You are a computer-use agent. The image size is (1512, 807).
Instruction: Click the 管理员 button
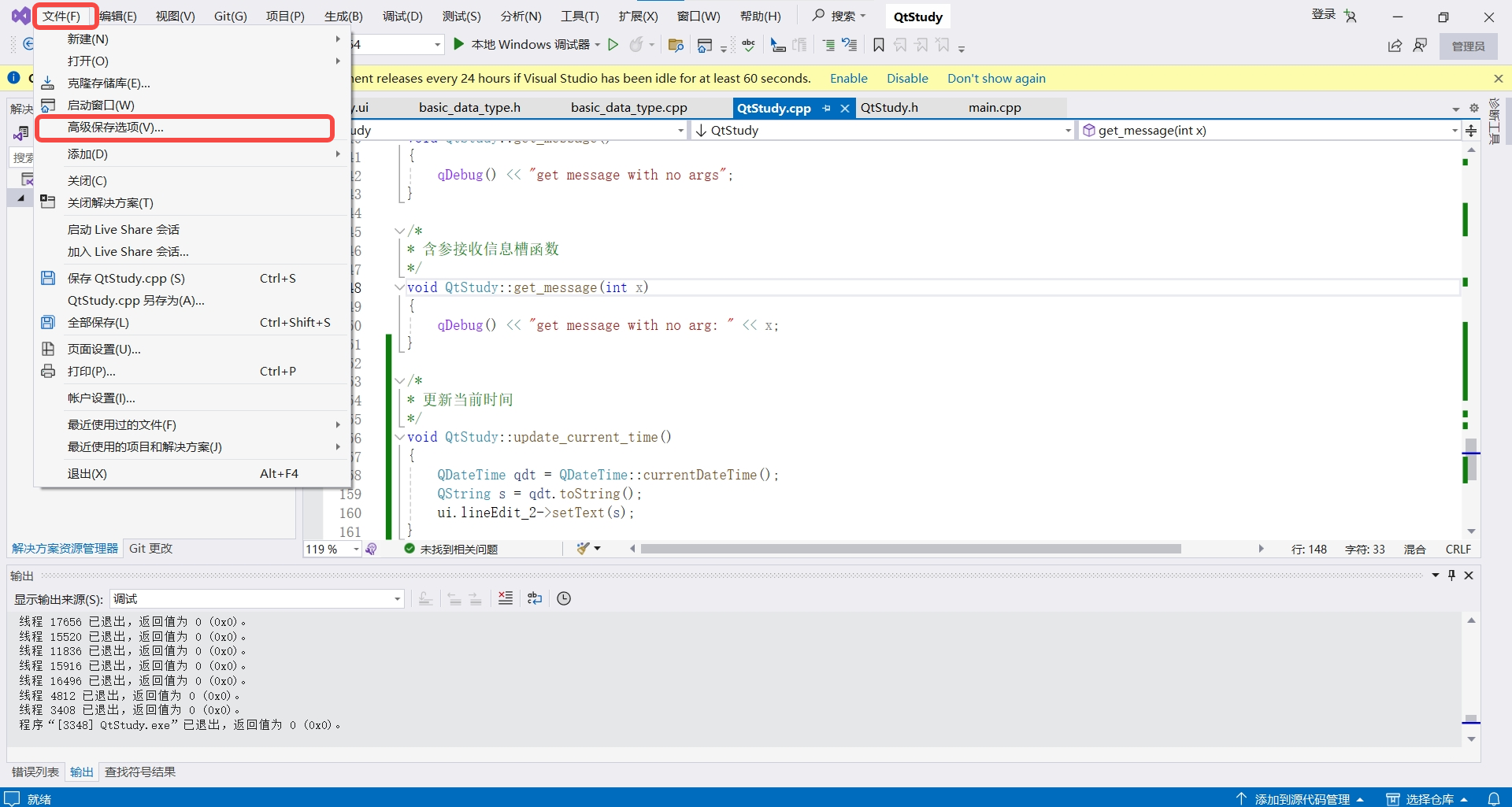point(1468,46)
